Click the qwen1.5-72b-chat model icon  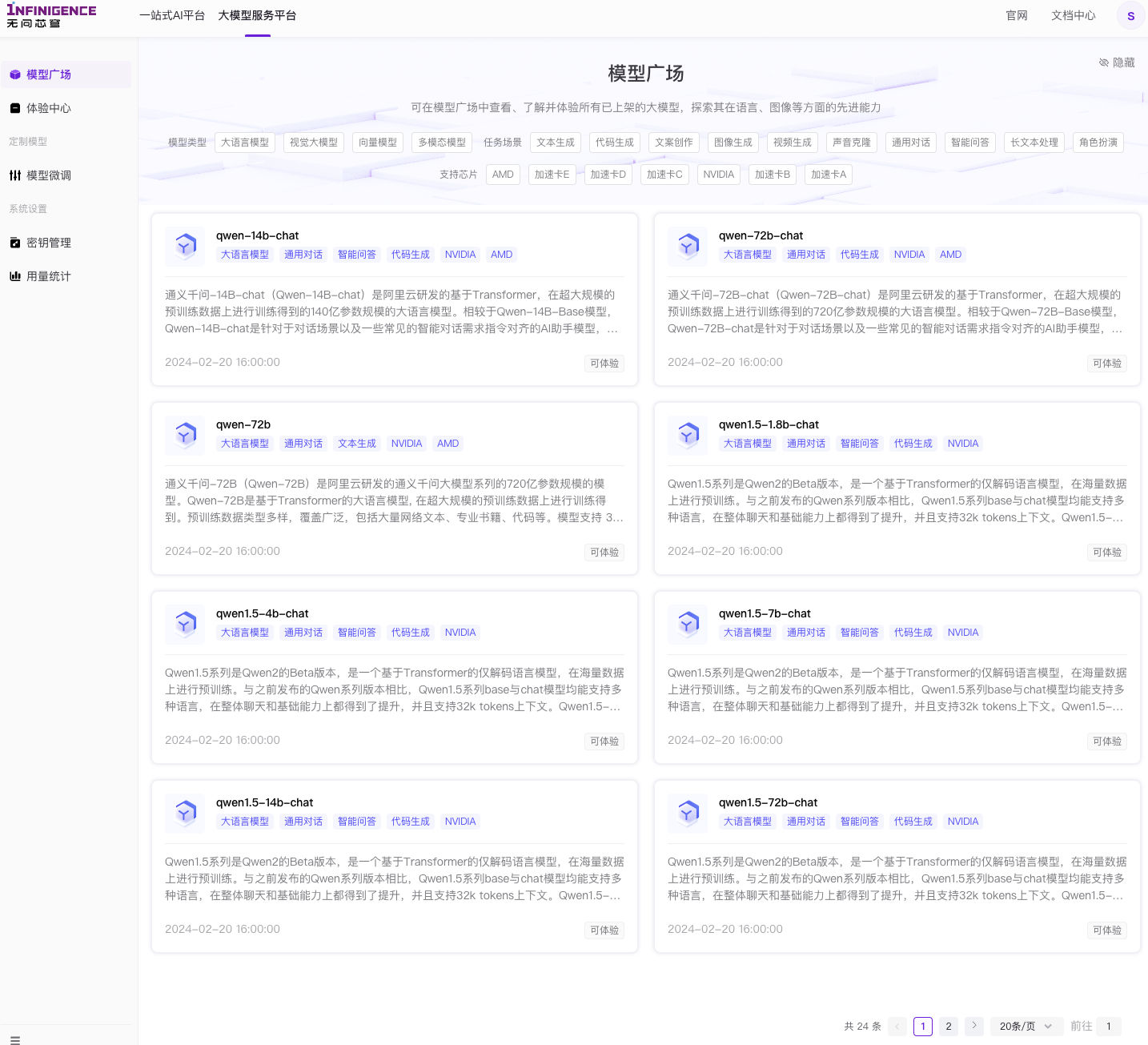click(688, 813)
